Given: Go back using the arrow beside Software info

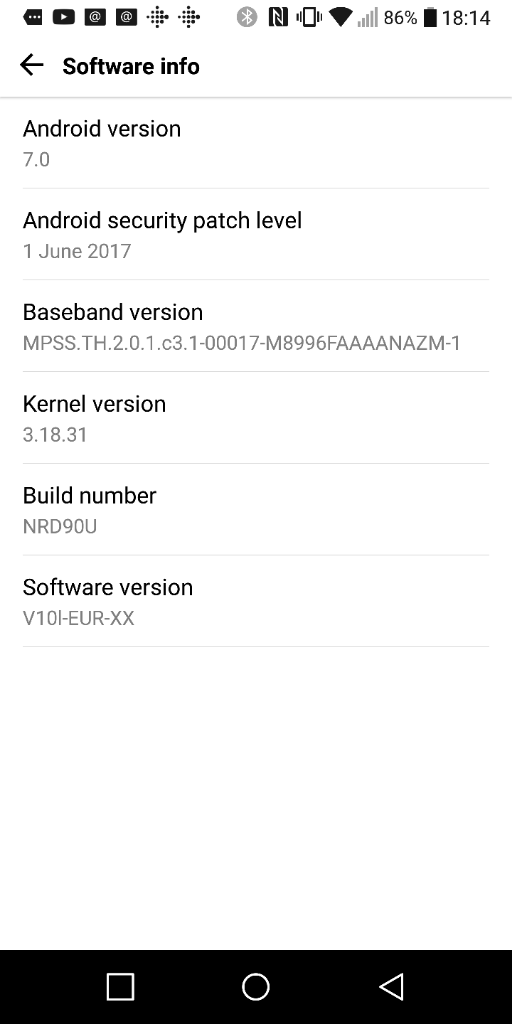Looking at the screenshot, I should point(31,65).
